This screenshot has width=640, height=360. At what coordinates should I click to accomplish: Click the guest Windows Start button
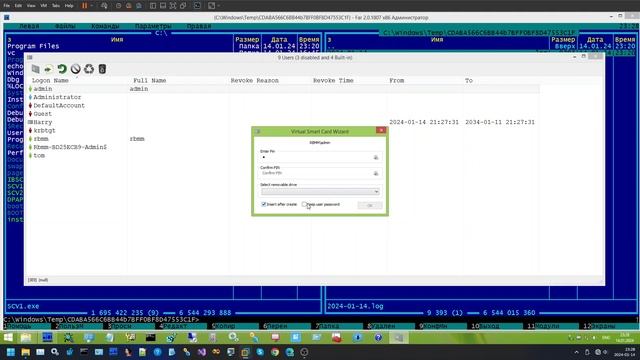click(x=9, y=338)
